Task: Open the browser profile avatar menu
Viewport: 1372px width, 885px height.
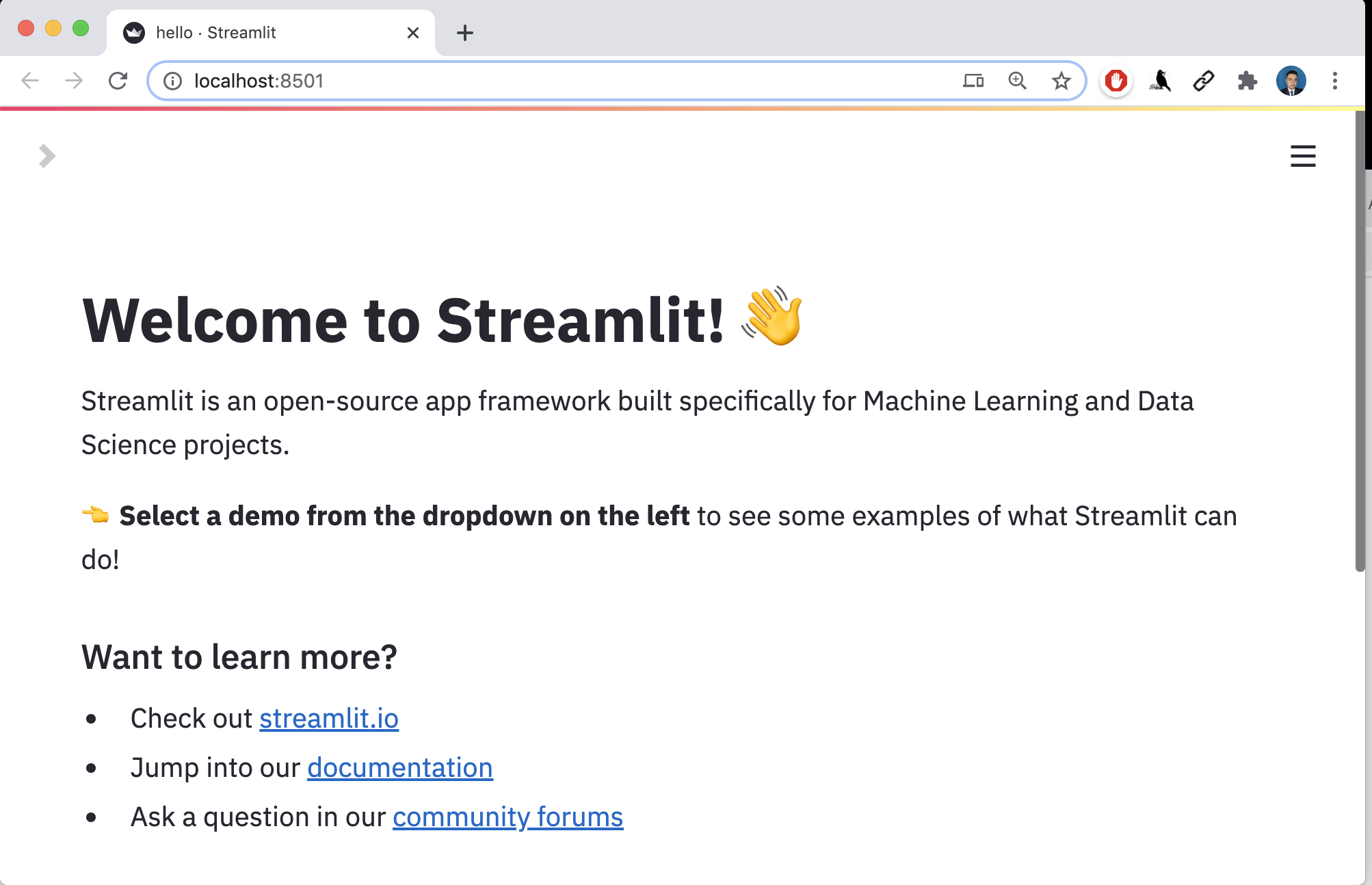Action: tap(1291, 81)
